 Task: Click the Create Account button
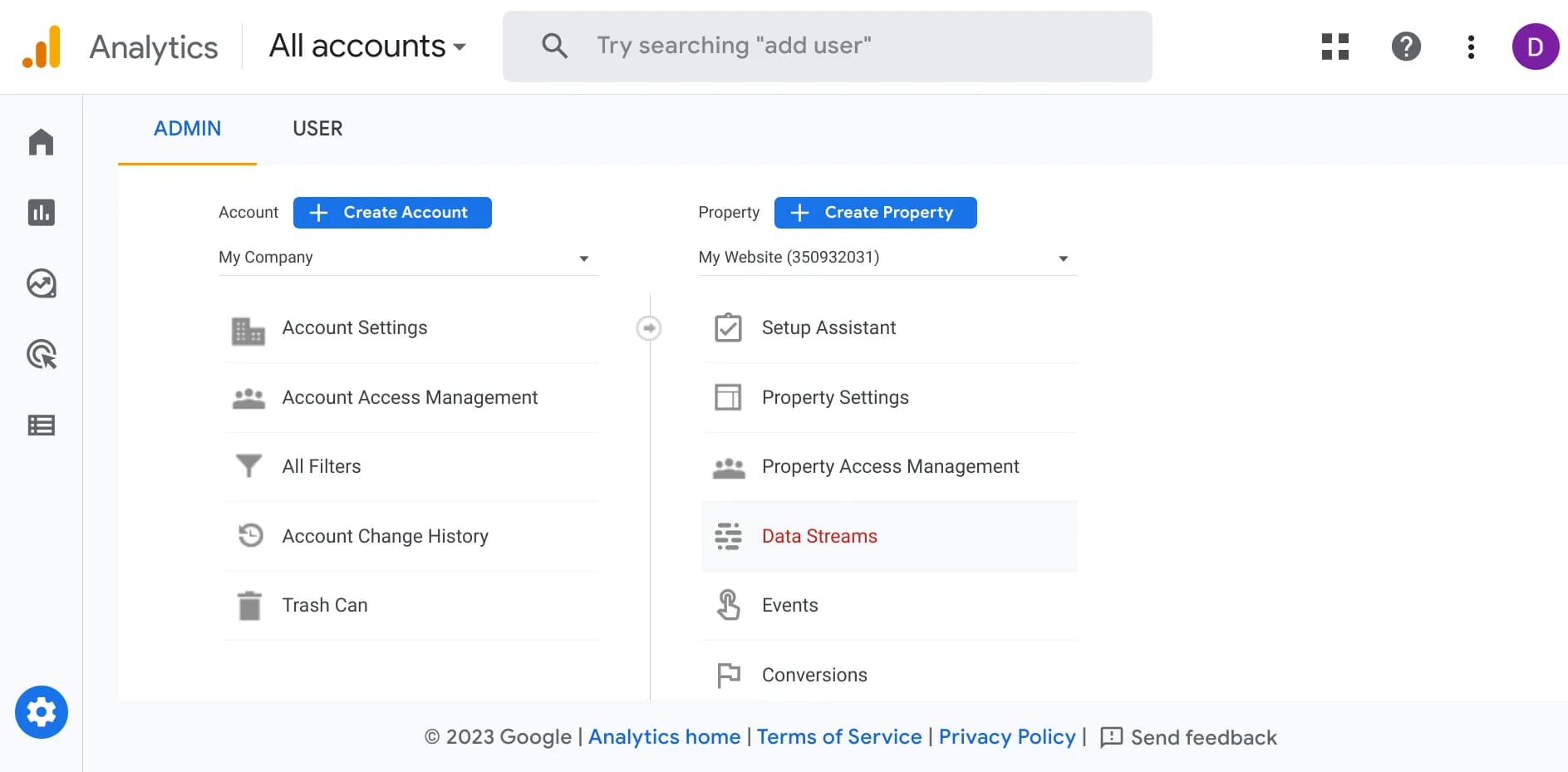[x=392, y=213]
